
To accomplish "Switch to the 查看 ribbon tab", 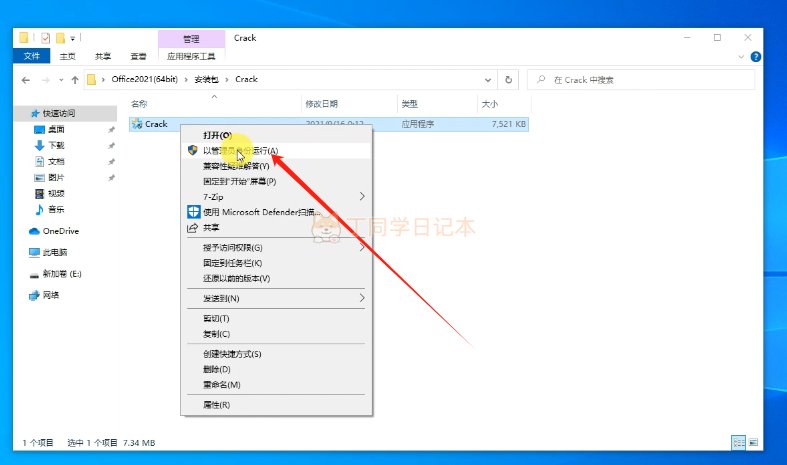I will (138, 57).
